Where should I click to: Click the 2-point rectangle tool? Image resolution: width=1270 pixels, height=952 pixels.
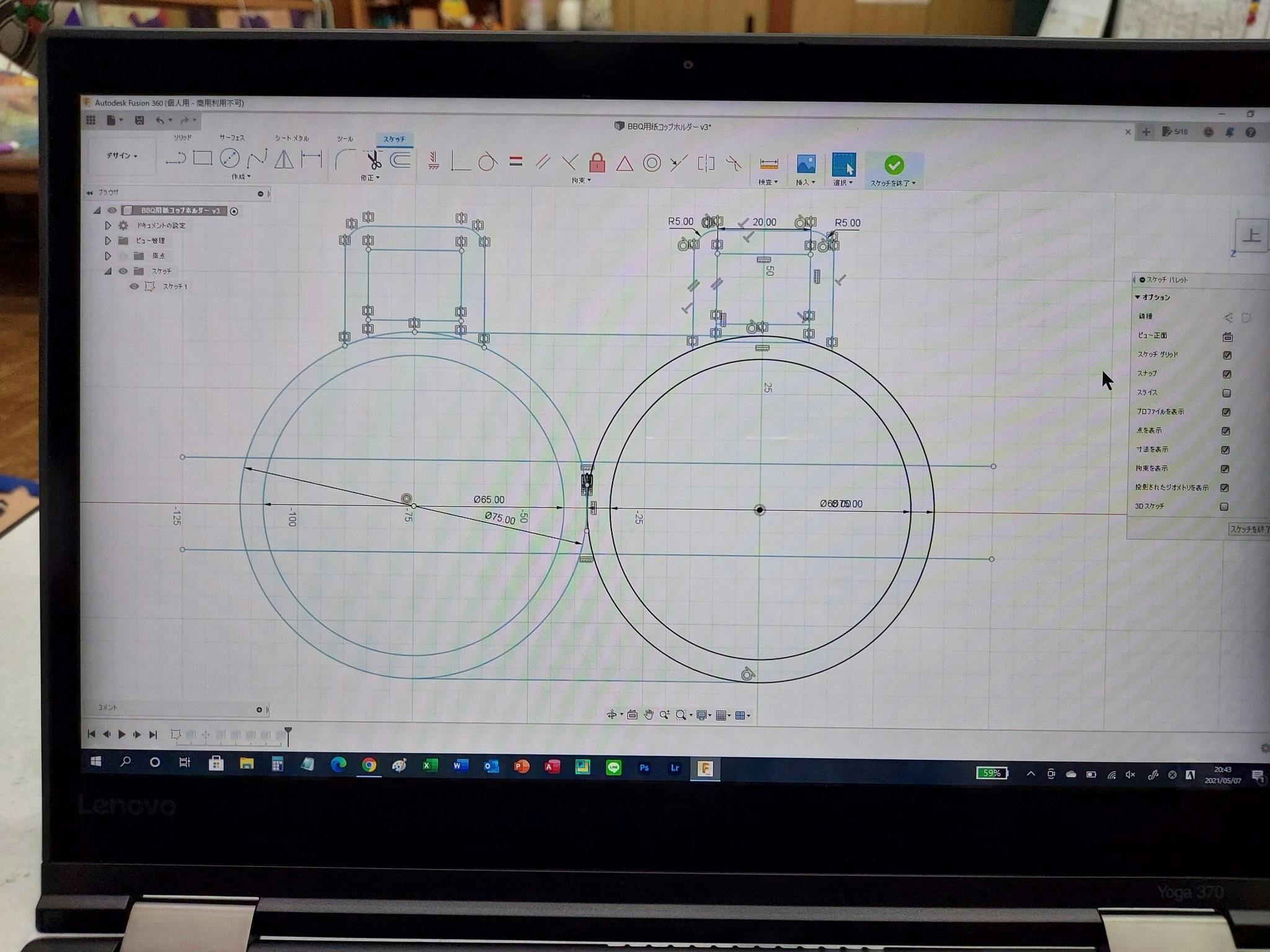pos(203,158)
